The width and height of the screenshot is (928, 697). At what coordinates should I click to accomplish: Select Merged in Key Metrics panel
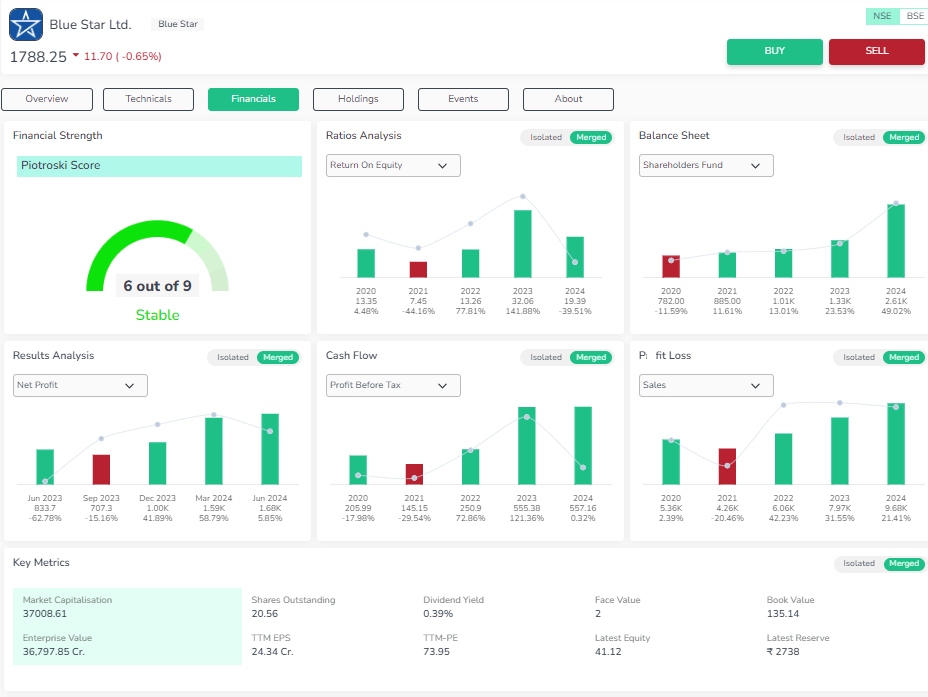pos(904,563)
